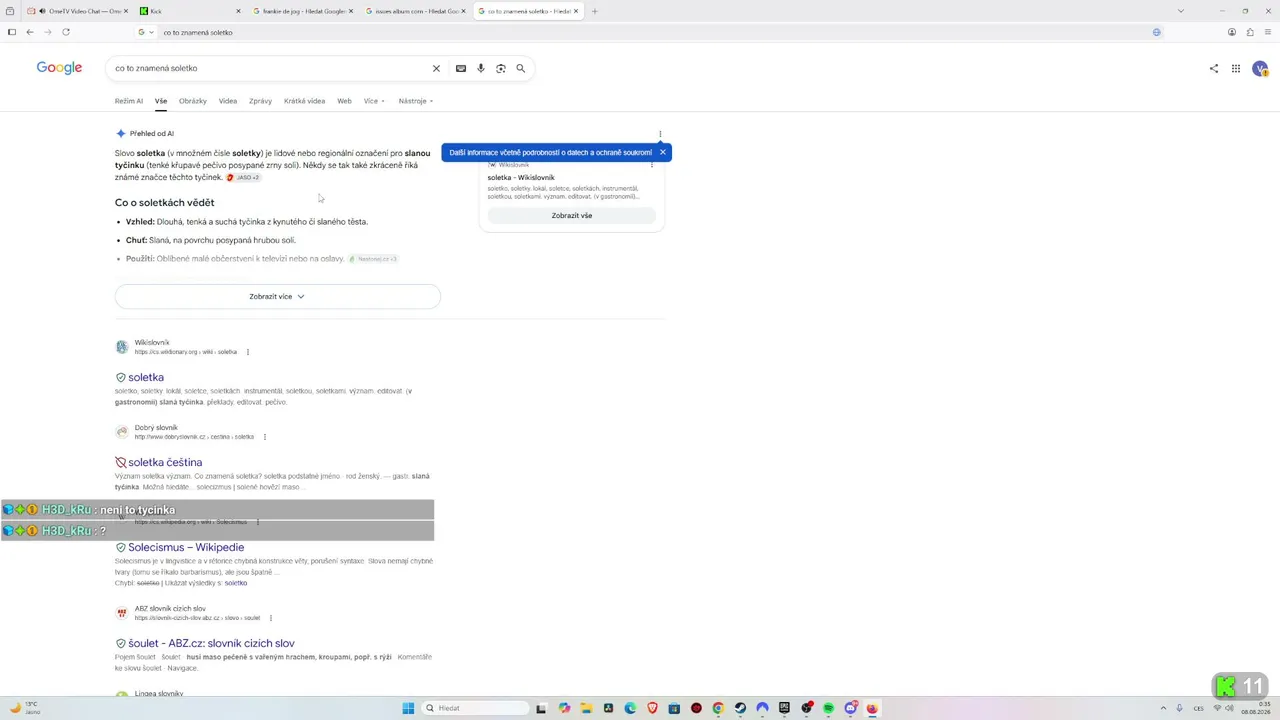
Task: Reload the current page
Action: click(x=66, y=32)
